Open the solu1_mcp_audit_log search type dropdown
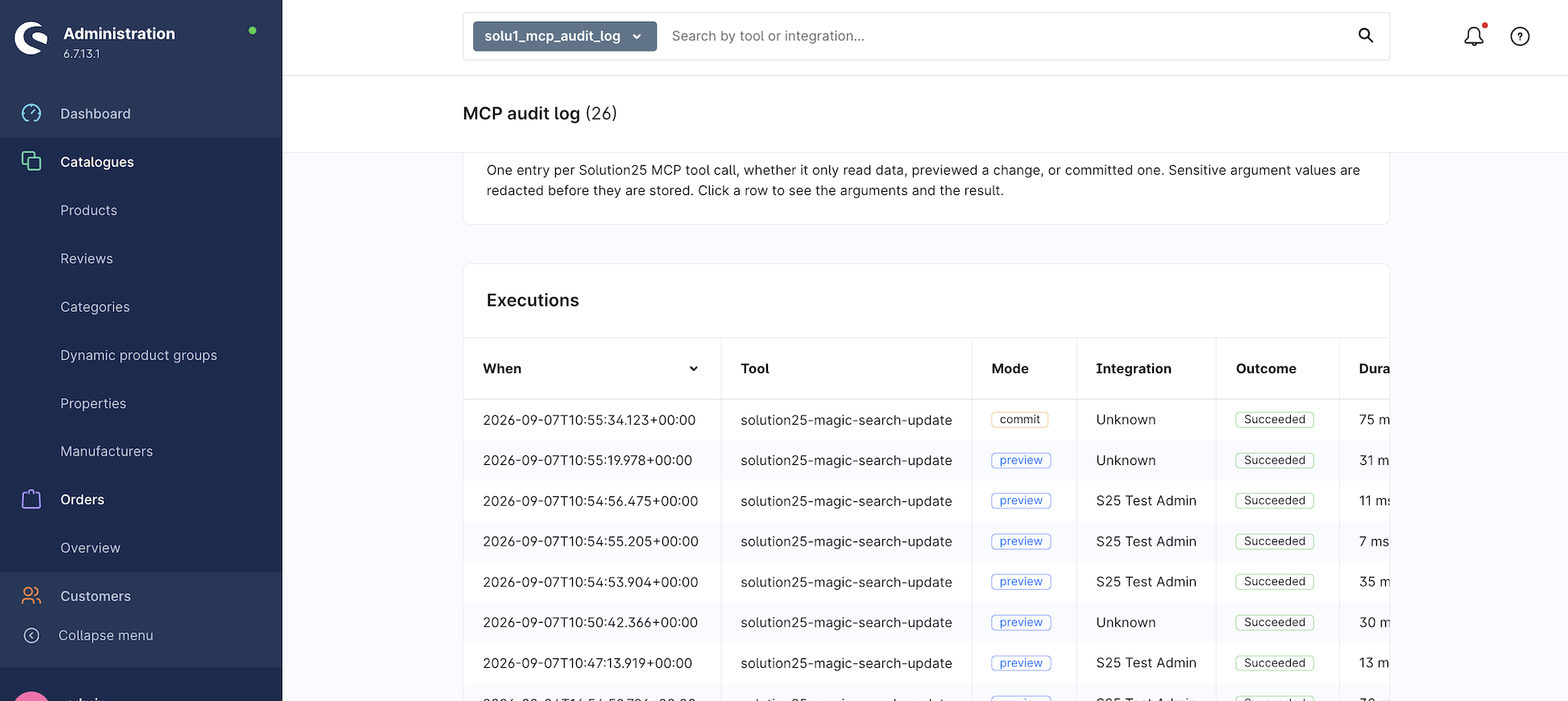Image resolution: width=1568 pixels, height=701 pixels. 565,36
